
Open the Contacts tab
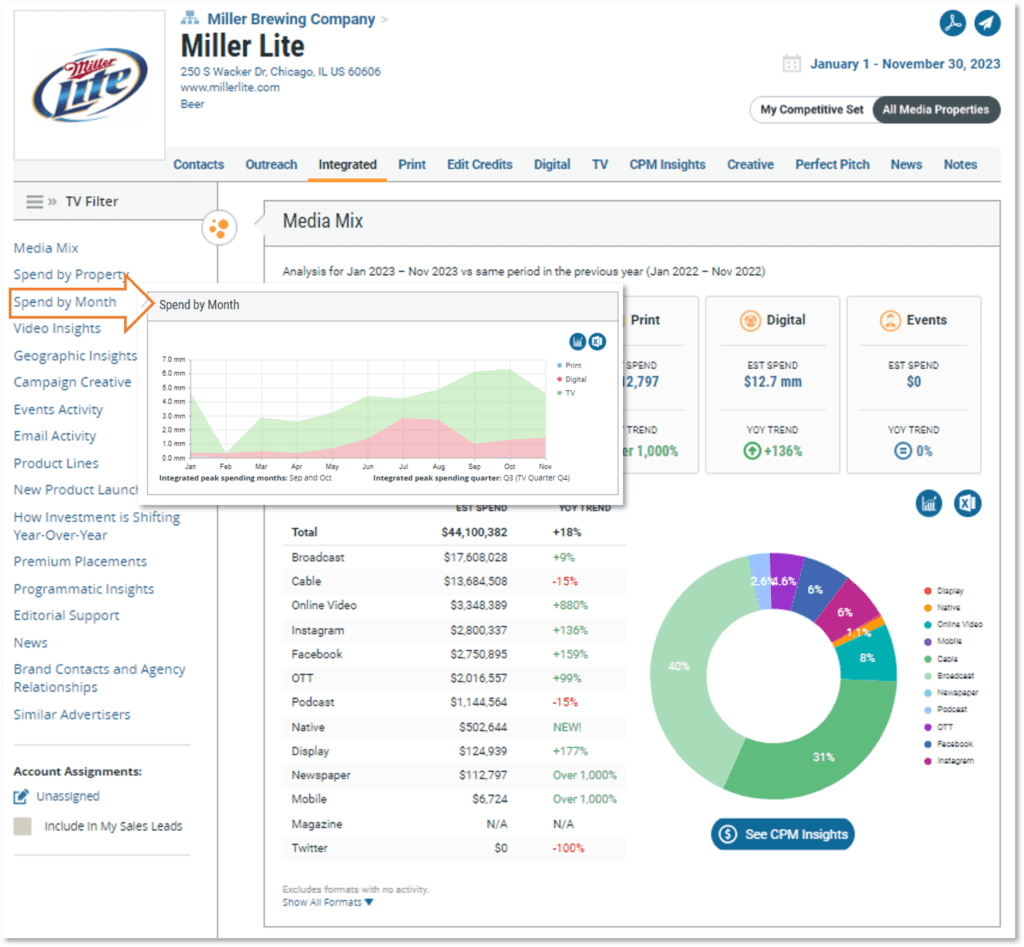(199, 165)
